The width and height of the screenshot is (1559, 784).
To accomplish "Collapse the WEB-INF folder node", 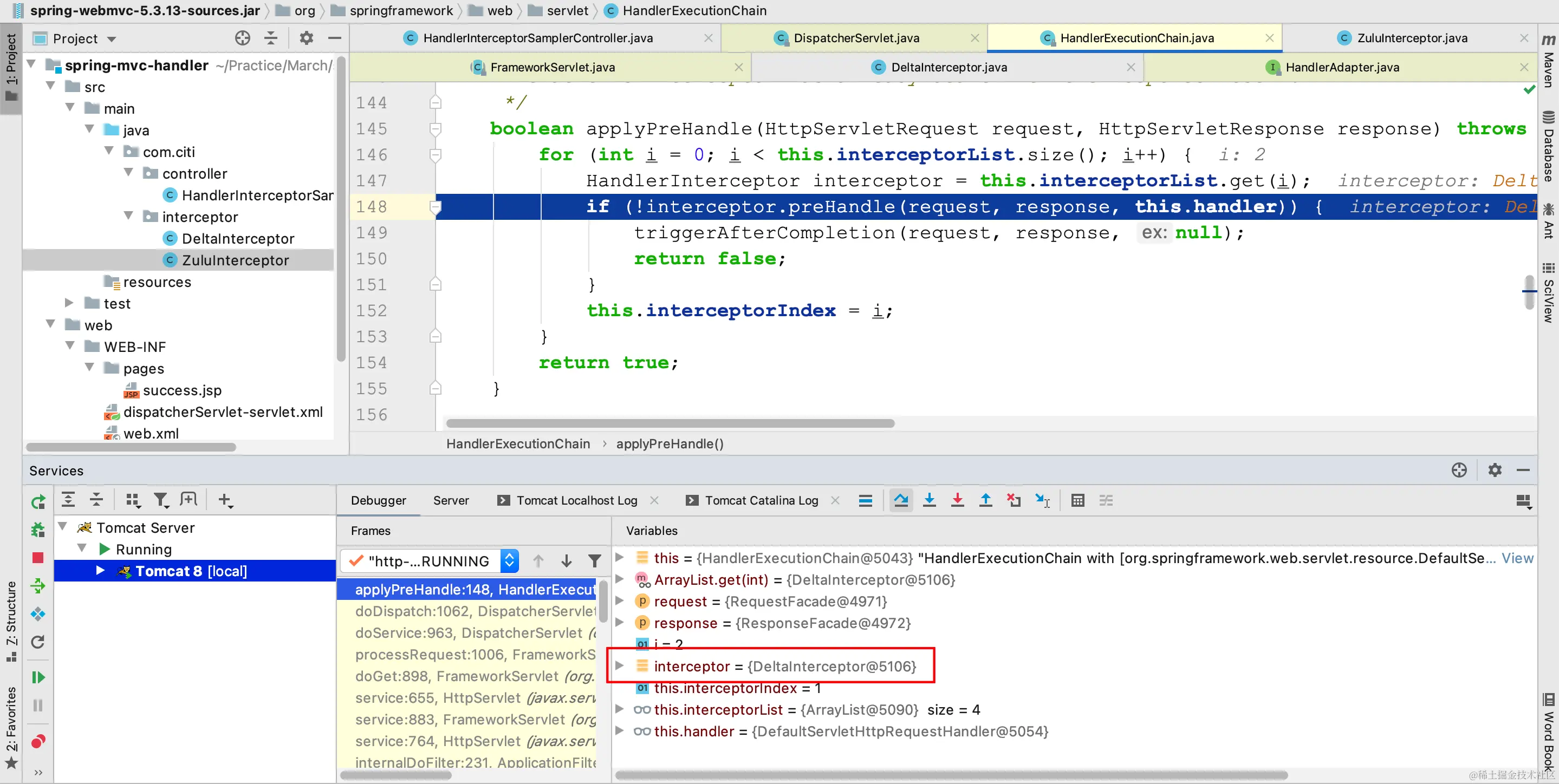I will tap(70, 346).
